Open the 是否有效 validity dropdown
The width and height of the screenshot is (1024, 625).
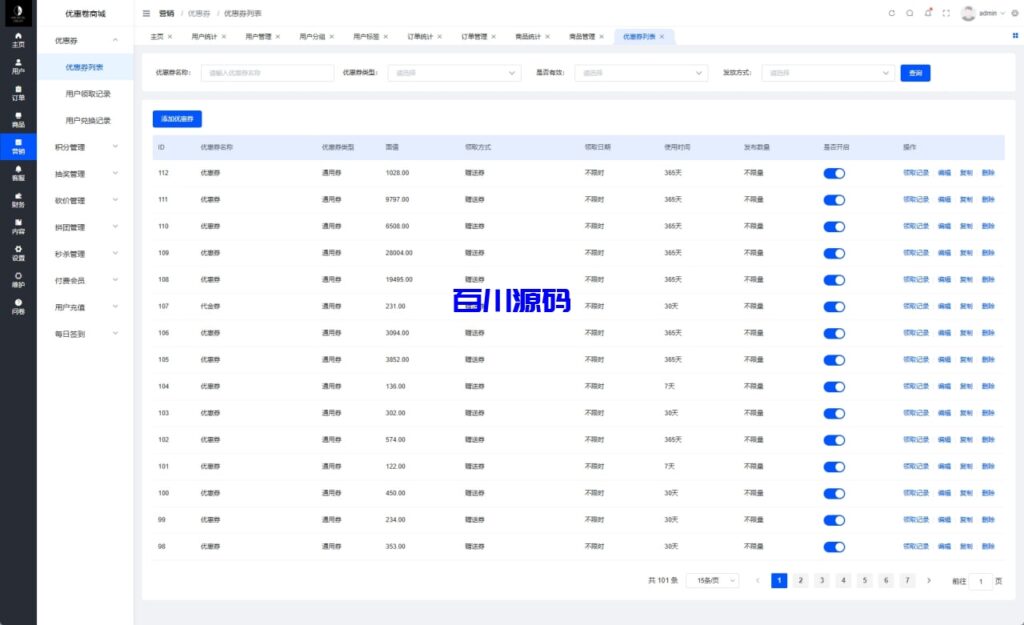[641, 73]
